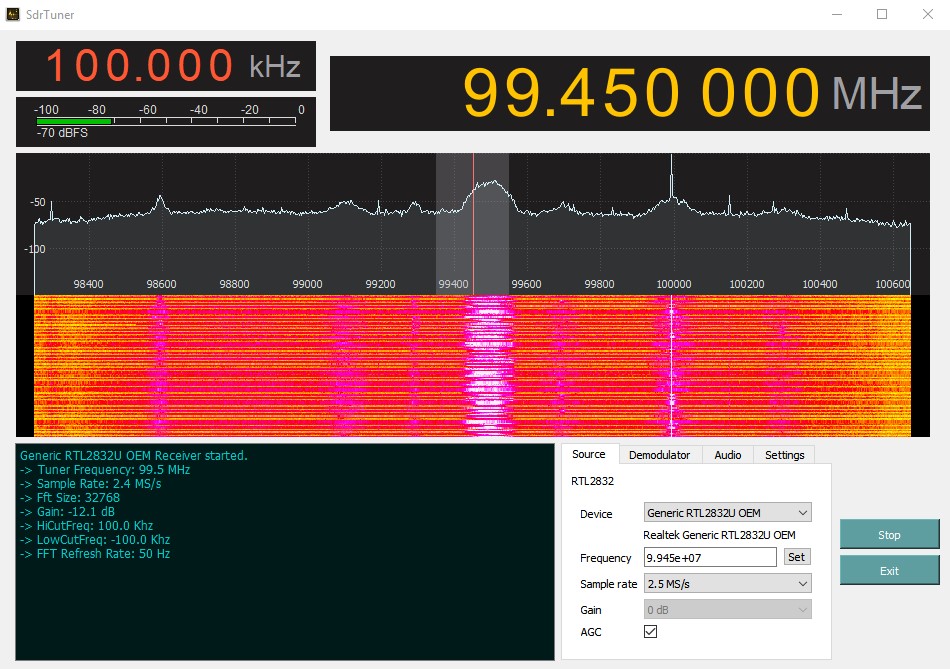This screenshot has height=669, width=950.
Task: Click the -70 dBFS signal level meter
Action: pyautogui.click(x=166, y=121)
